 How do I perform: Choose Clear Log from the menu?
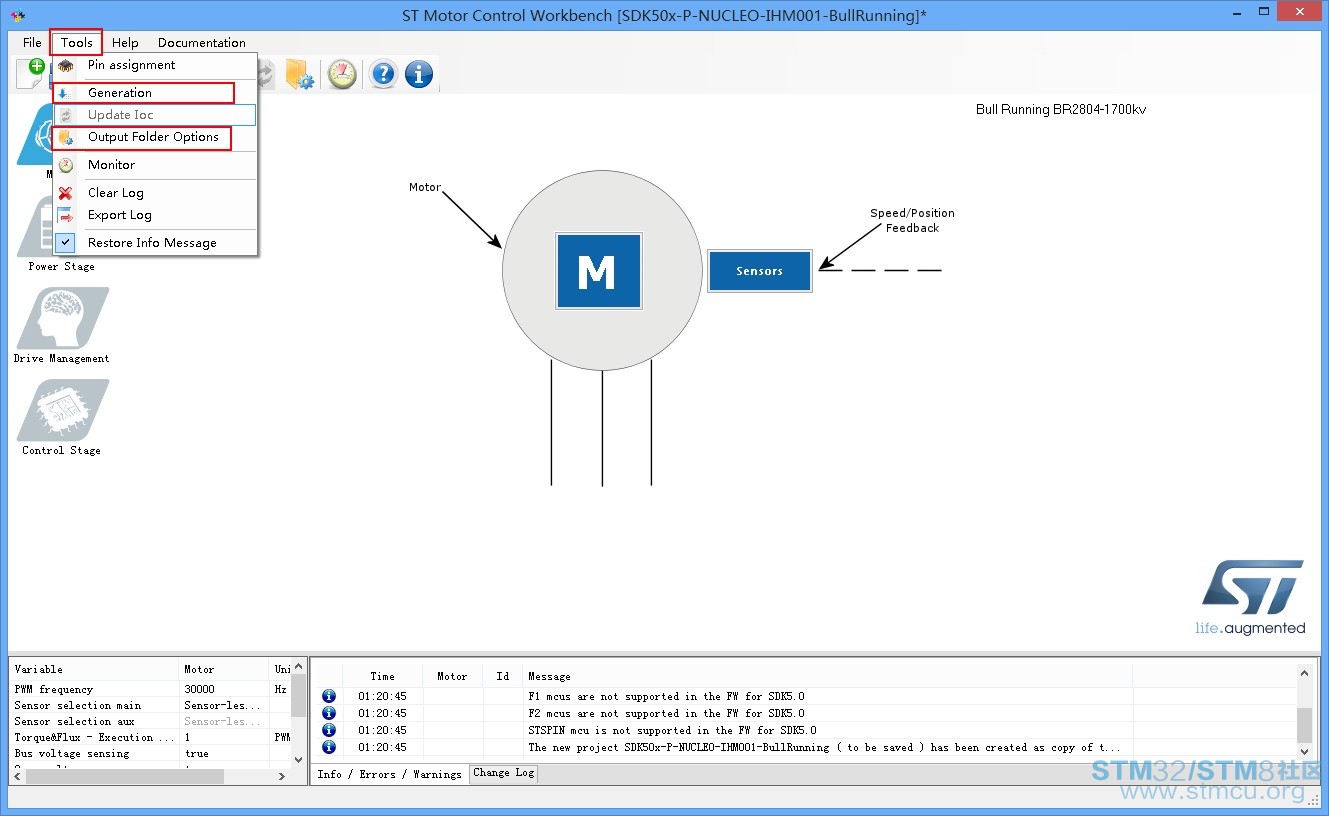[x=155, y=193]
